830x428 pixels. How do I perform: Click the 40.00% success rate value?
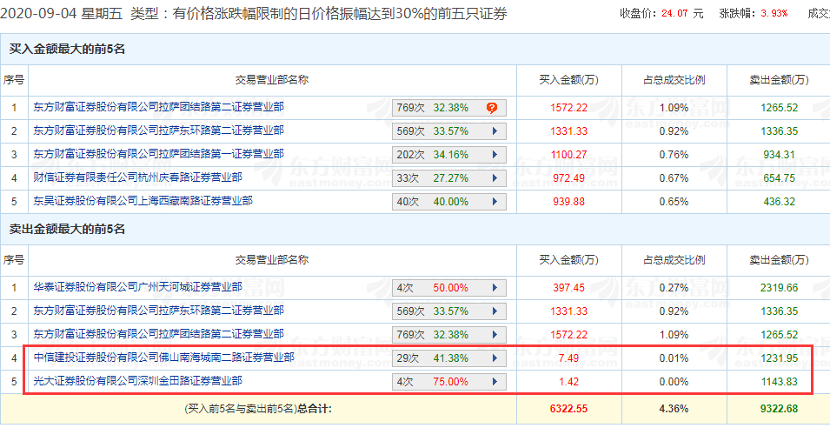(450, 202)
